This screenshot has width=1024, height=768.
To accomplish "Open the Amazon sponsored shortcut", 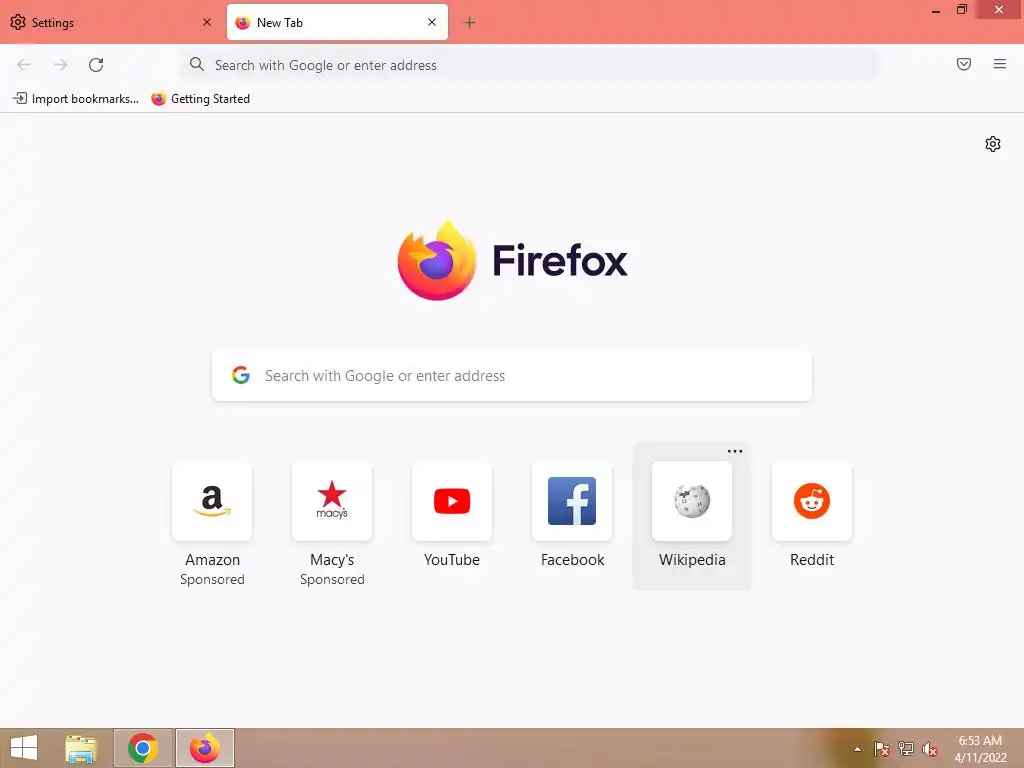I will pos(212,502).
